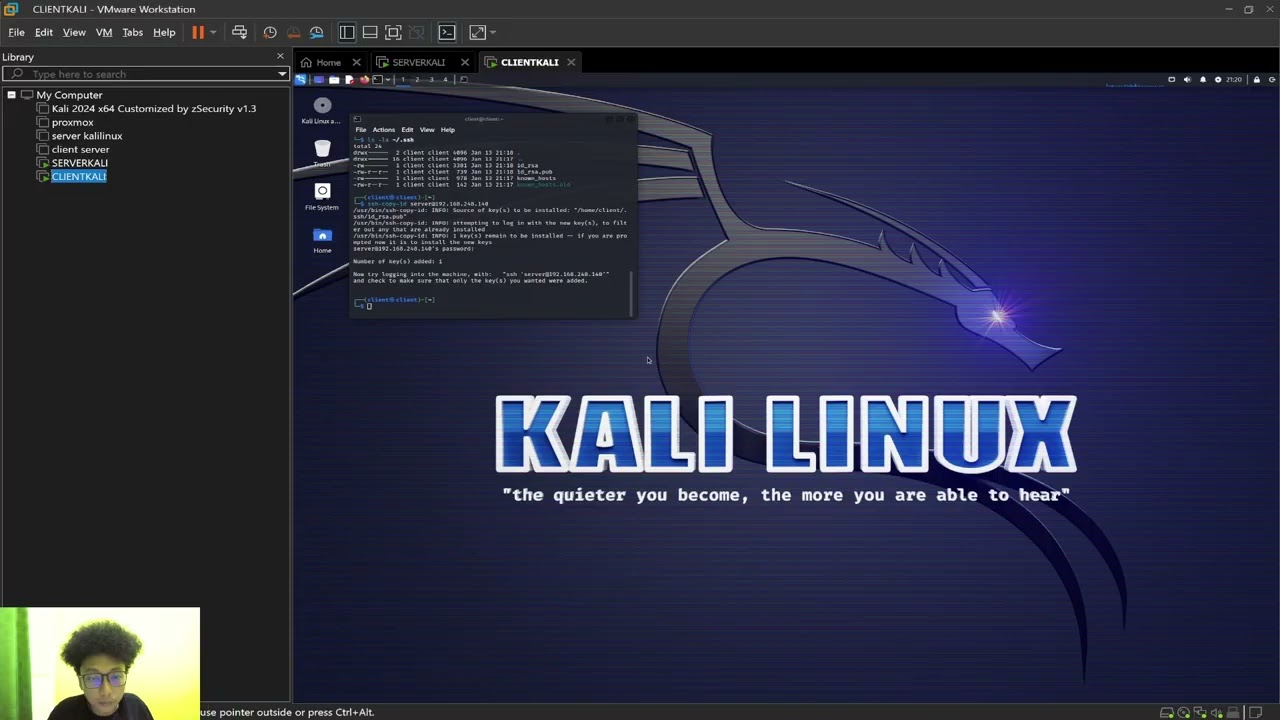This screenshot has height=720, width=1280.
Task: Select the proxmox VM in the library
Action: [x=72, y=122]
